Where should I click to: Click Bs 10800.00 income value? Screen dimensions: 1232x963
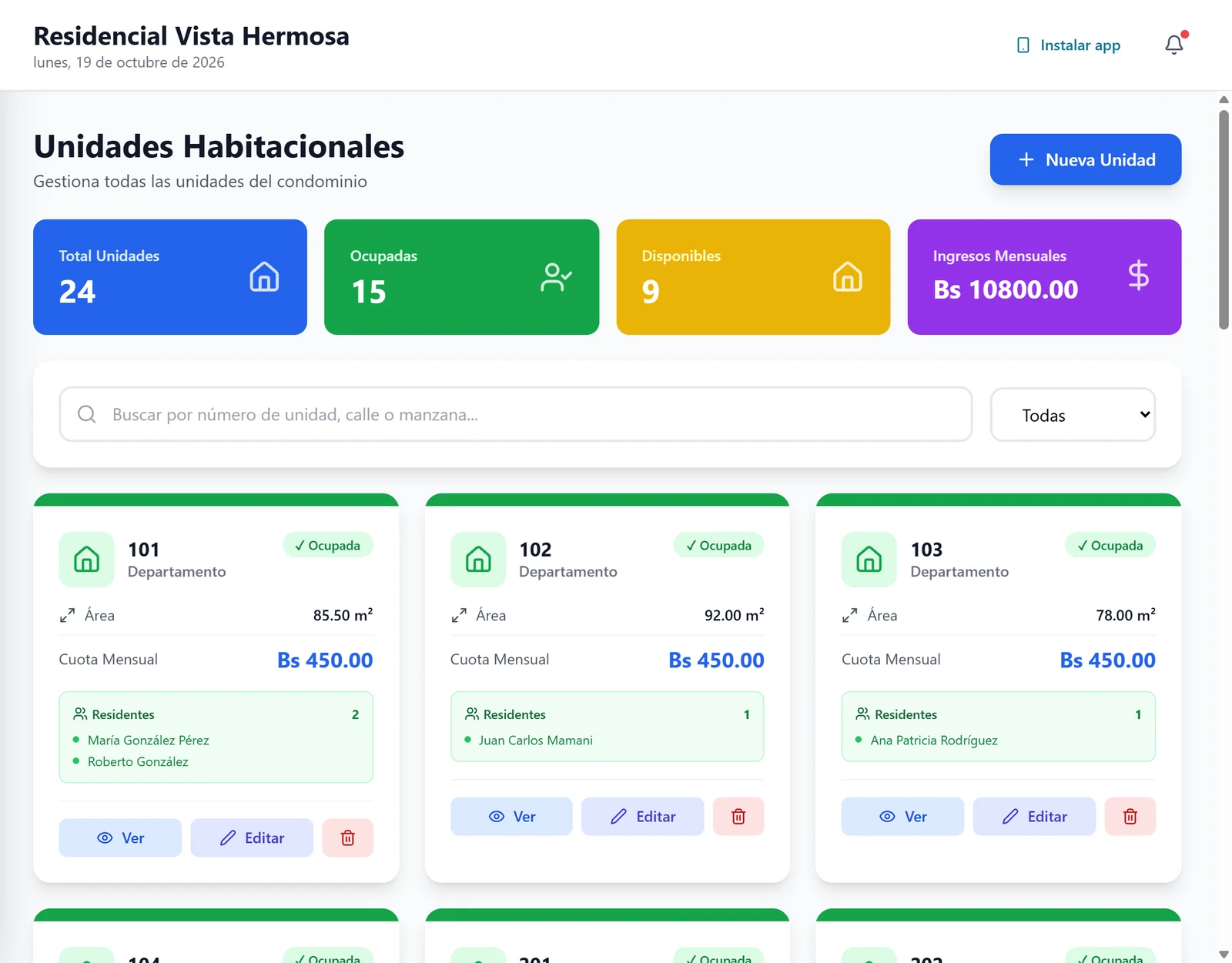pyautogui.click(x=1006, y=289)
